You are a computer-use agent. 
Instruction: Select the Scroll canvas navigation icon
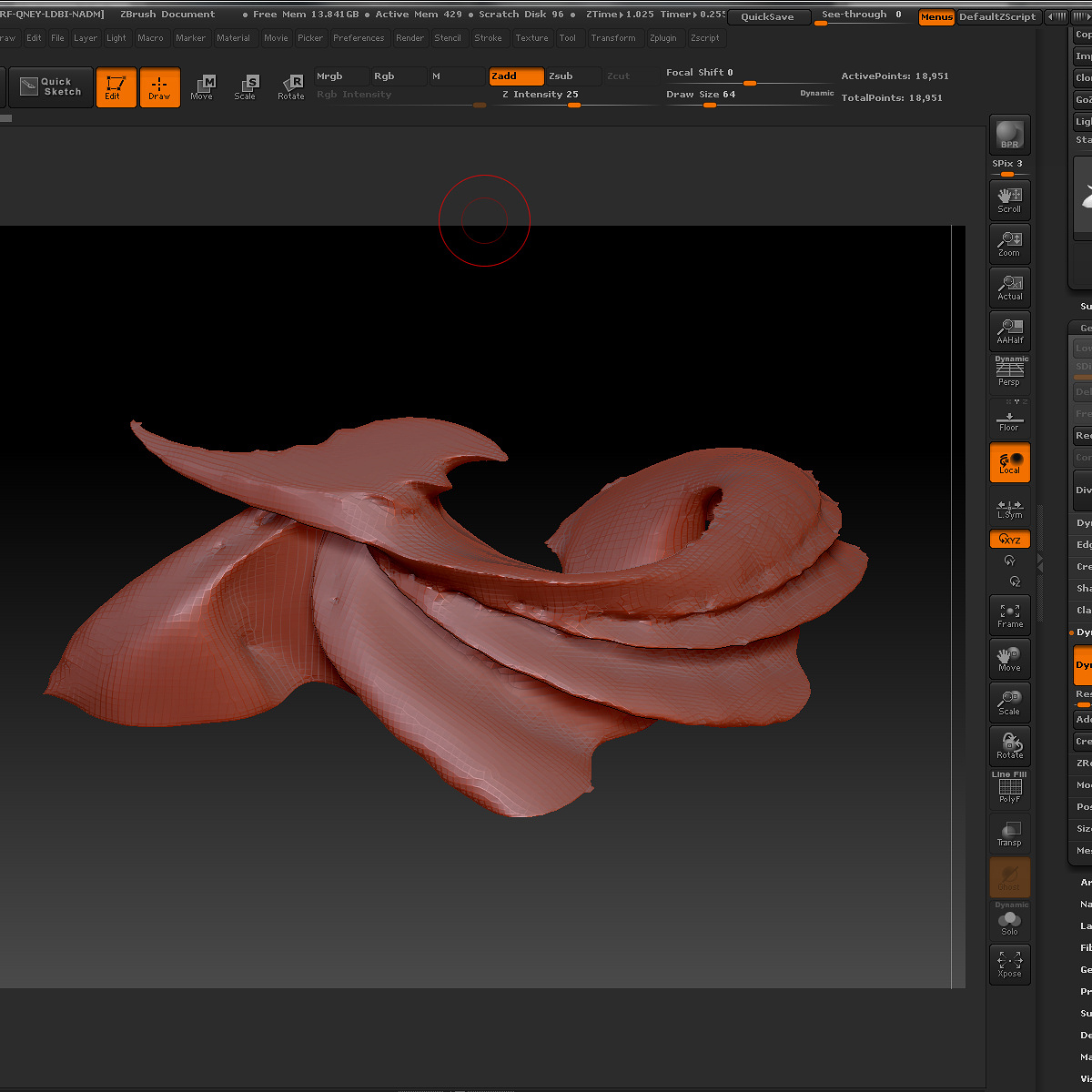tap(1009, 199)
